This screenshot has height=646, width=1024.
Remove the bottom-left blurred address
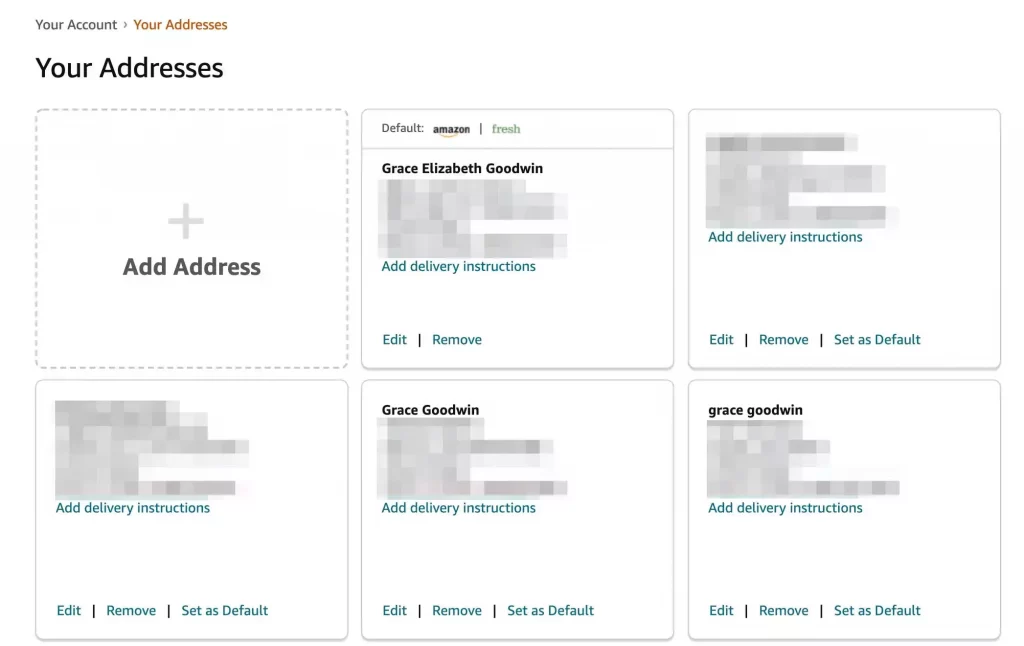tap(131, 611)
